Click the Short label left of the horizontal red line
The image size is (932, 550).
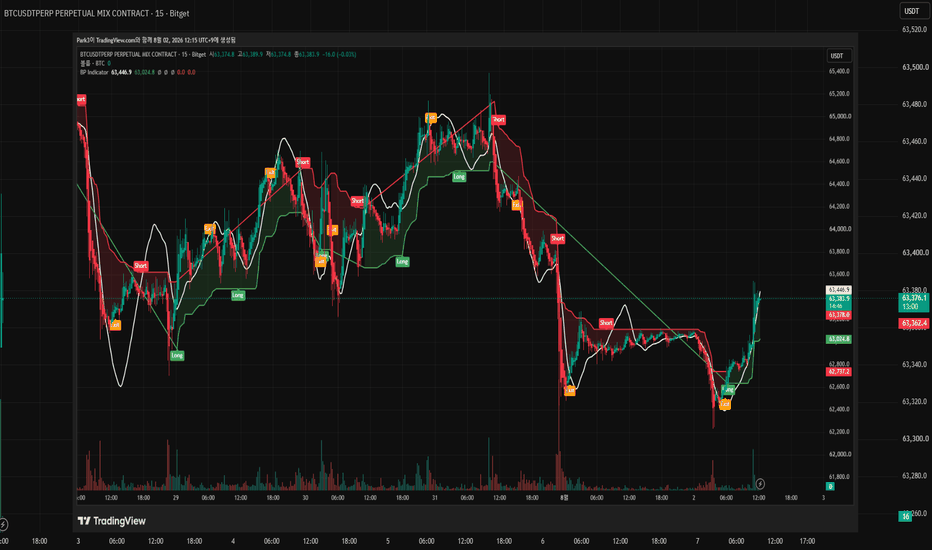click(x=606, y=323)
